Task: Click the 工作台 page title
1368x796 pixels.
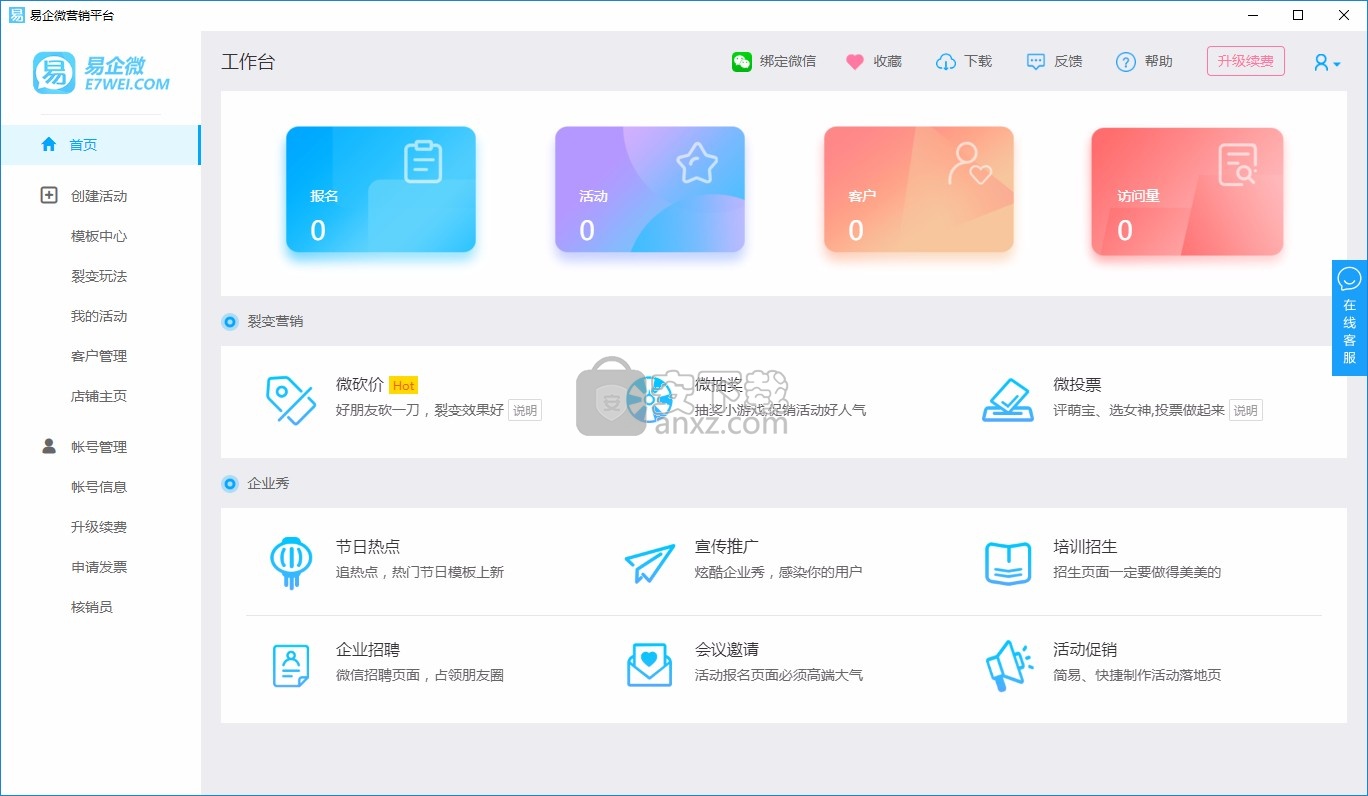Action: [248, 62]
